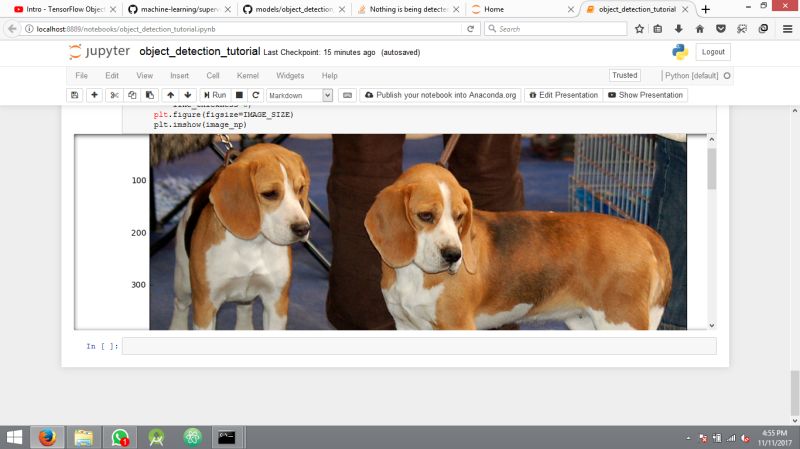
Task: Click the localhost URL address bar
Action: coord(245,29)
